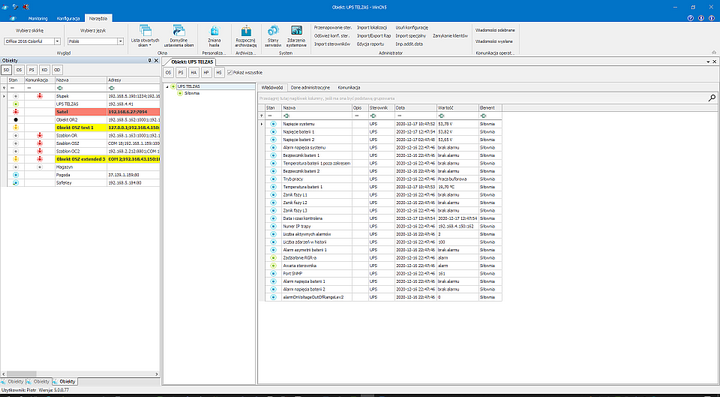Viewport: 720px width, 397px height.
Task: Click state icon of Tryb pracy row
Action: (273, 179)
